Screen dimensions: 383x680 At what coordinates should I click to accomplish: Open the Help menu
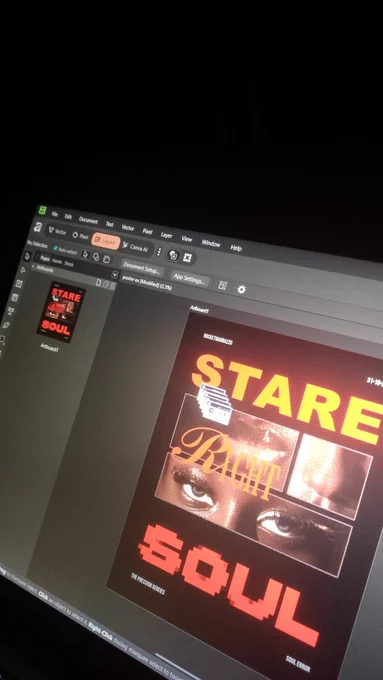pos(236,248)
